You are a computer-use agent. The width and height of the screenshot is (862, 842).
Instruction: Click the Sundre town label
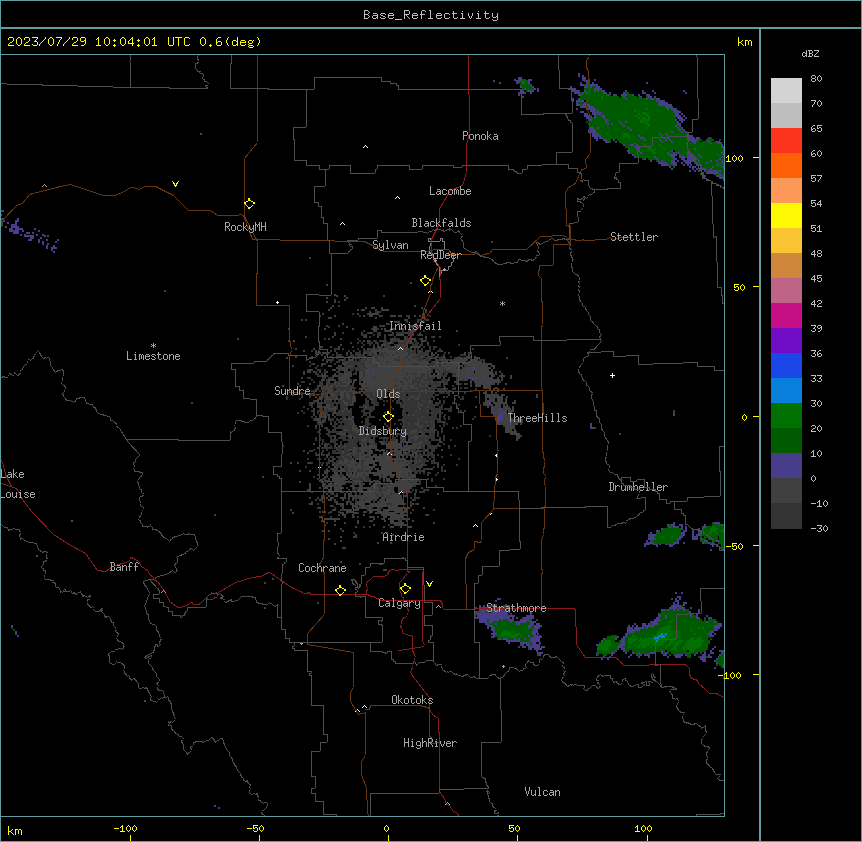point(292,391)
